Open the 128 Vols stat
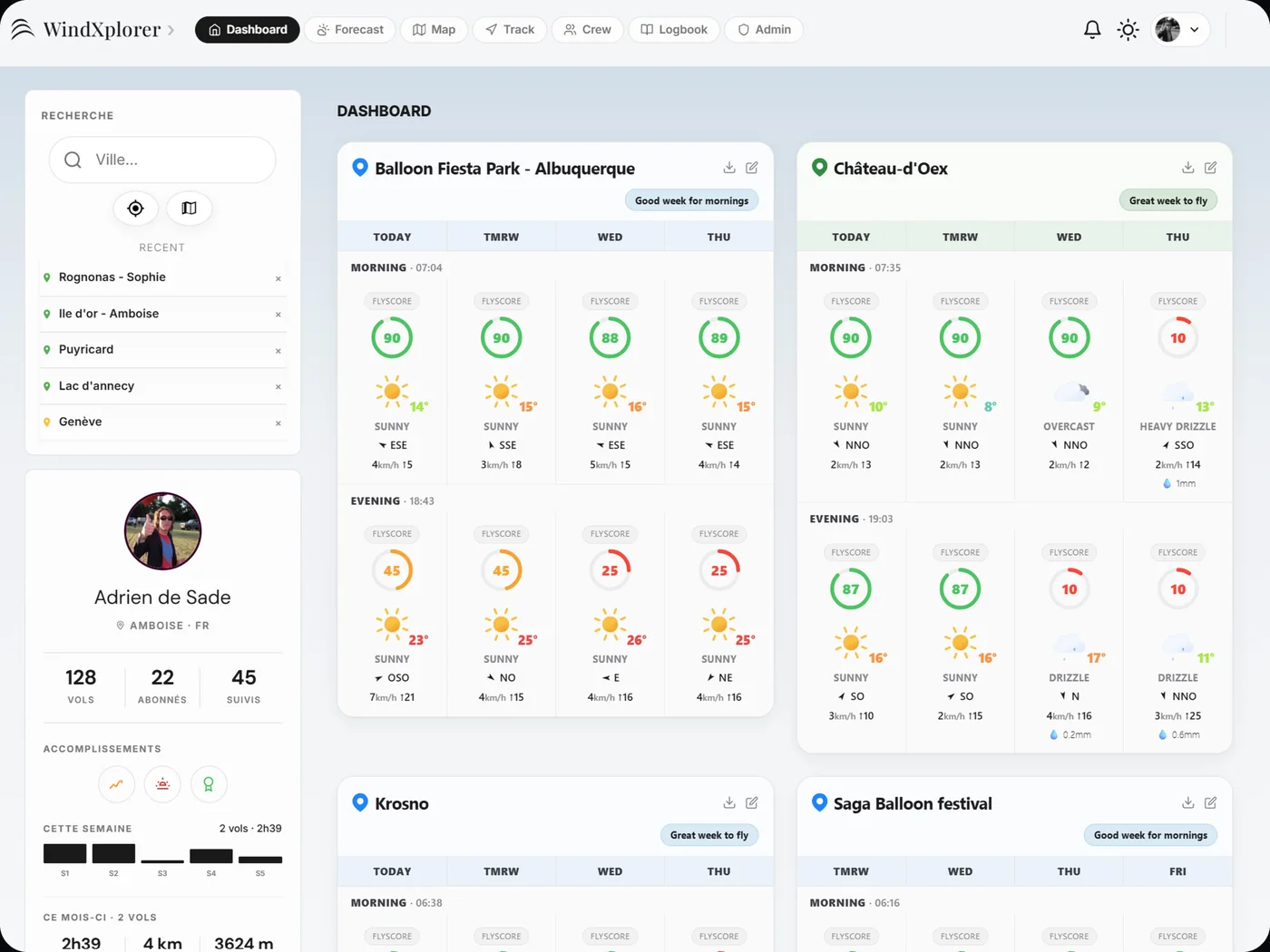The width and height of the screenshot is (1270, 952). 81,685
